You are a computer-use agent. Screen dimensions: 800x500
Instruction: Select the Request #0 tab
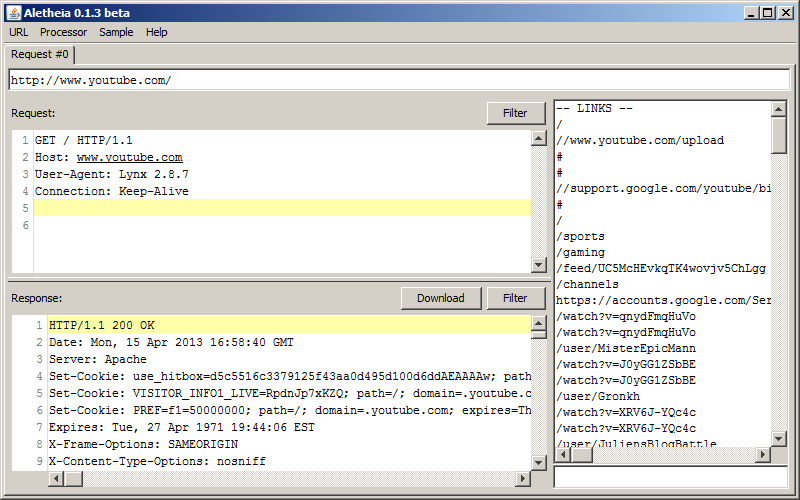40,54
